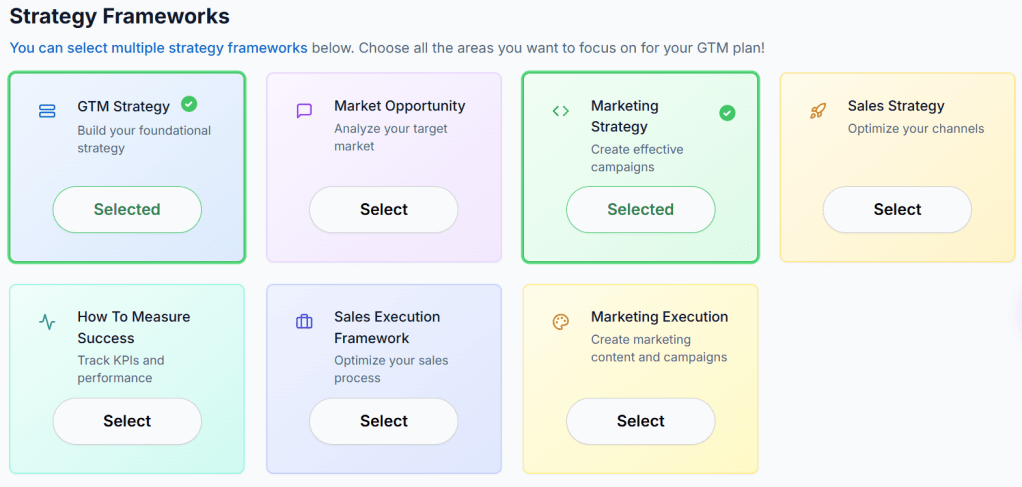Deselect the GTM Strategy framework
The image size is (1022, 487).
pyautogui.click(x=127, y=210)
